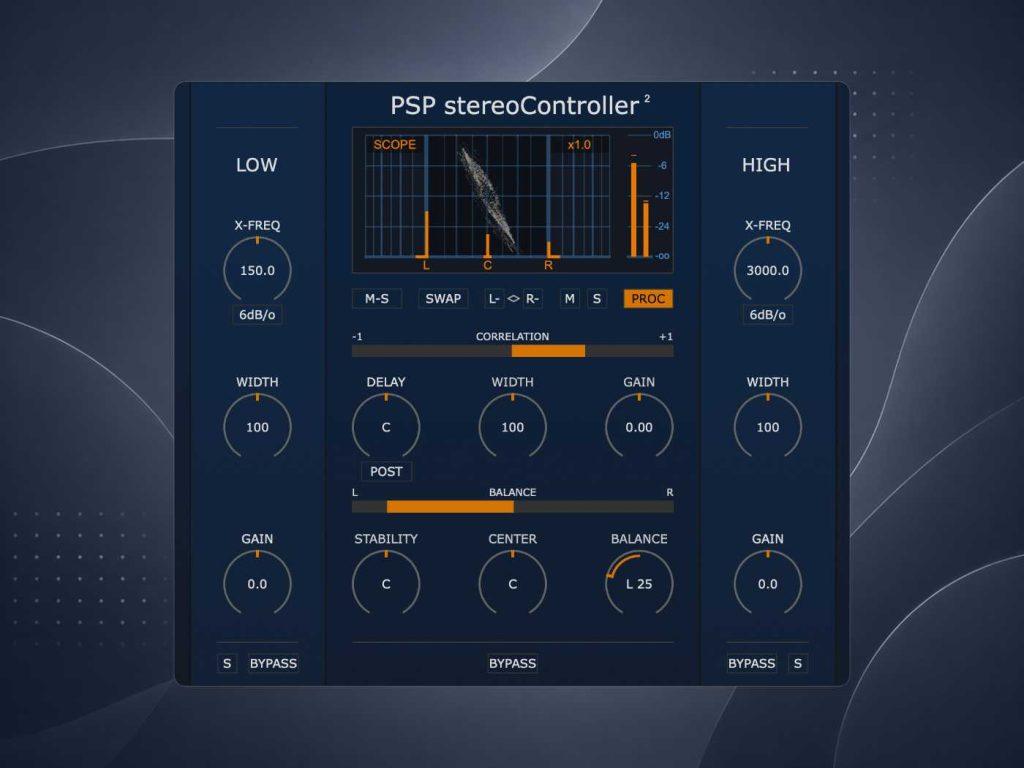Click the DELAY knob set to C
This screenshot has width=1024, height=768.
tap(386, 427)
